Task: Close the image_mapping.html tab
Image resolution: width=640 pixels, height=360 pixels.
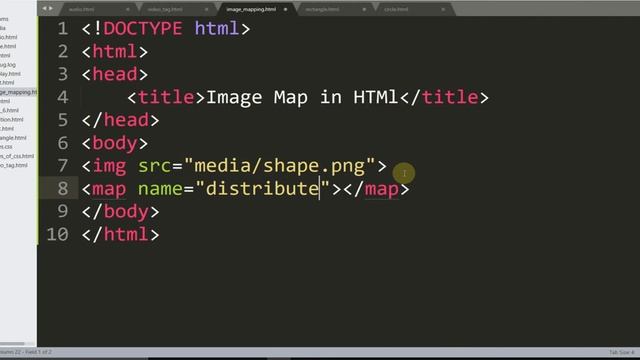Action: coord(285,9)
